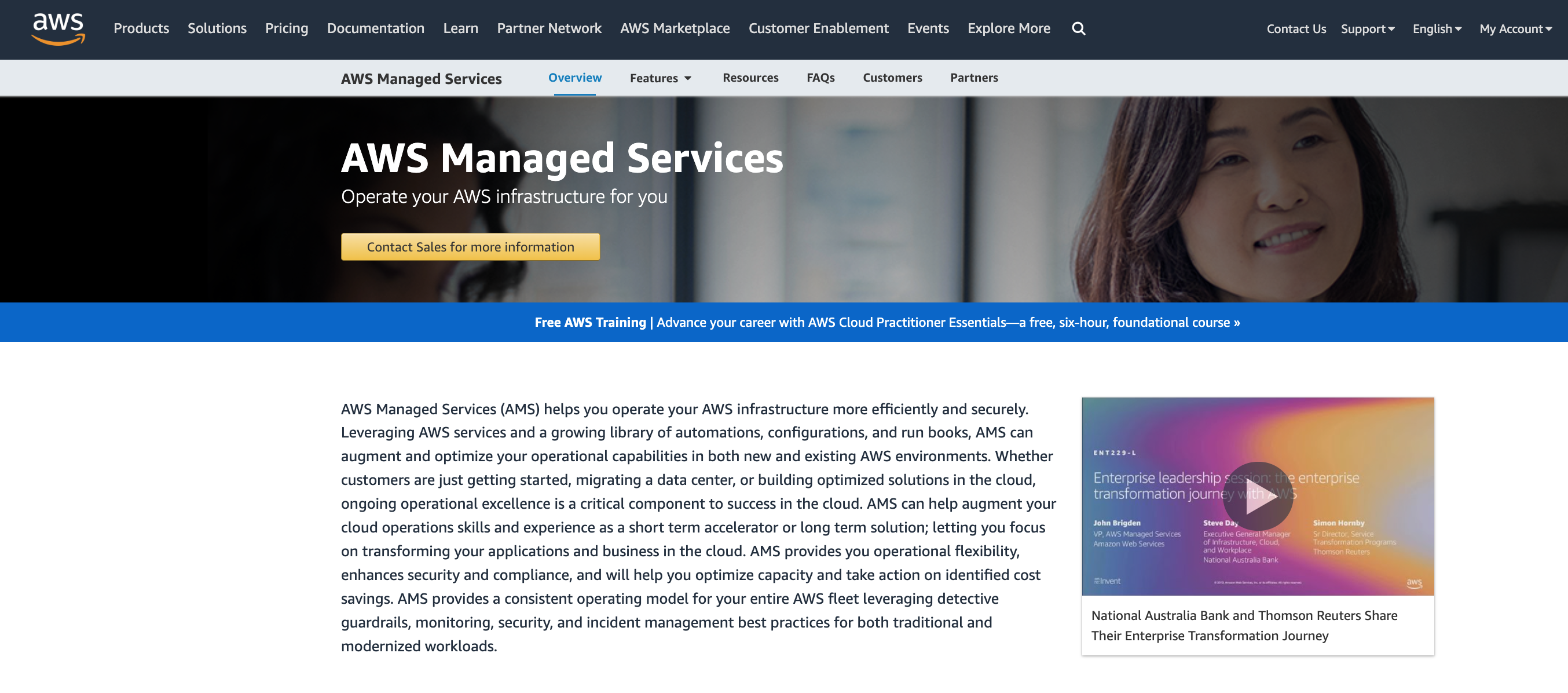Click the Overview tab
This screenshot has width=1568, height=693.
point(576,76)
